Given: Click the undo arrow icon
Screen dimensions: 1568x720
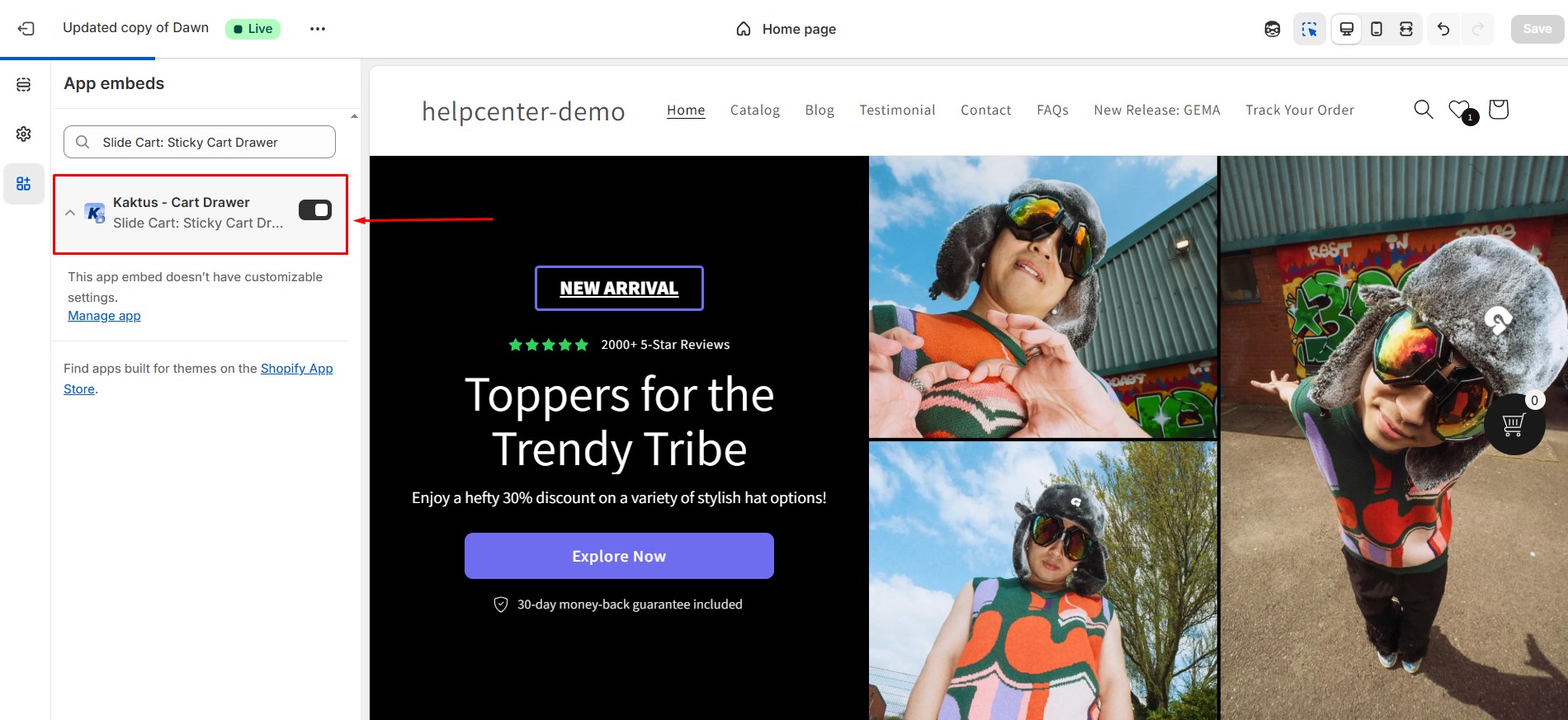Looking at the screenshot, I should [1443, 29].
